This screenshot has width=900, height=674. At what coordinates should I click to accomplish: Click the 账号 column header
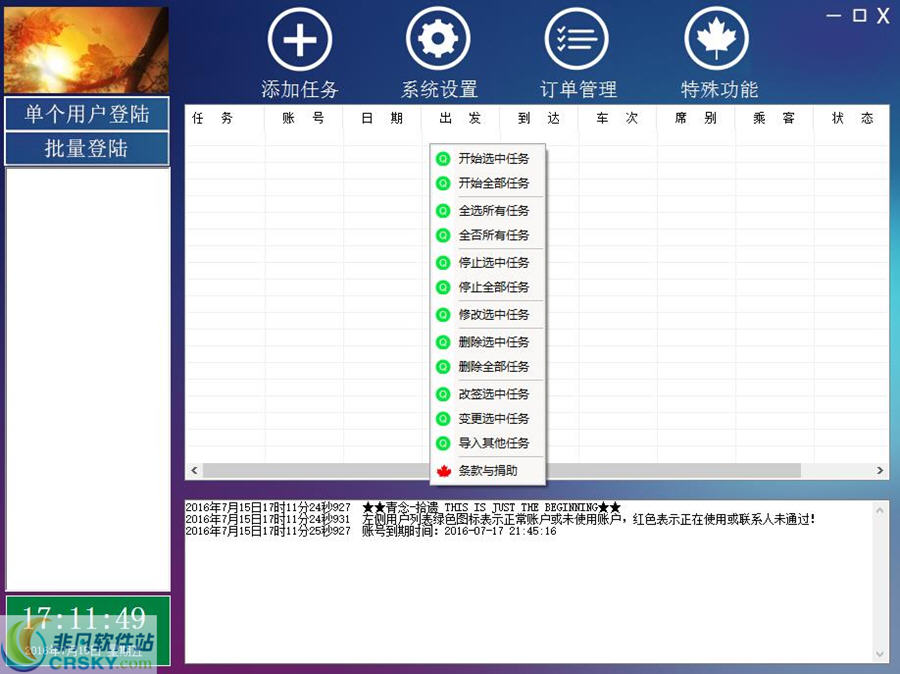(x=303, y=118)
